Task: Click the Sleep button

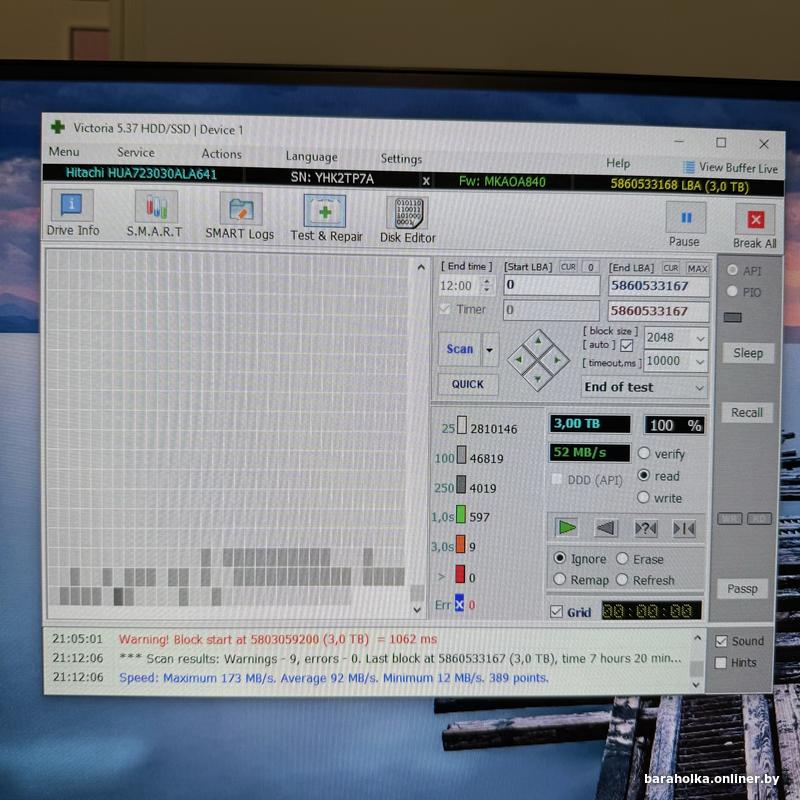Action: click(748, 353)
